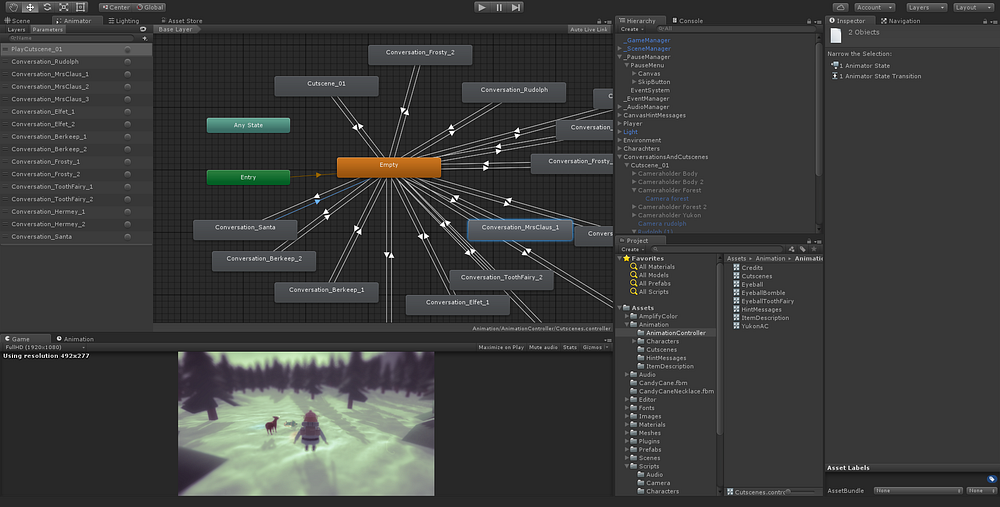The height and width of the screenshot is (507, 1000).
Task: Collapse ConversationsAndCutscenes in Hierarchy
Action: click(619, 157)
